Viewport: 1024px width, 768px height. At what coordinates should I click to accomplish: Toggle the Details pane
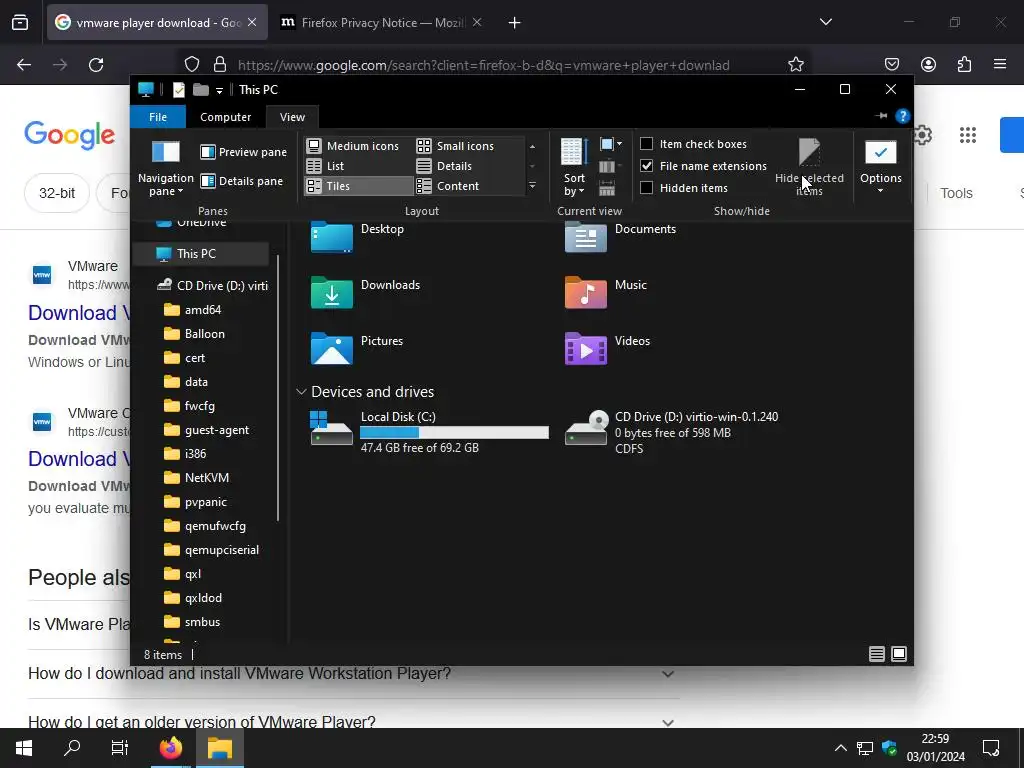tap(242, 181)
